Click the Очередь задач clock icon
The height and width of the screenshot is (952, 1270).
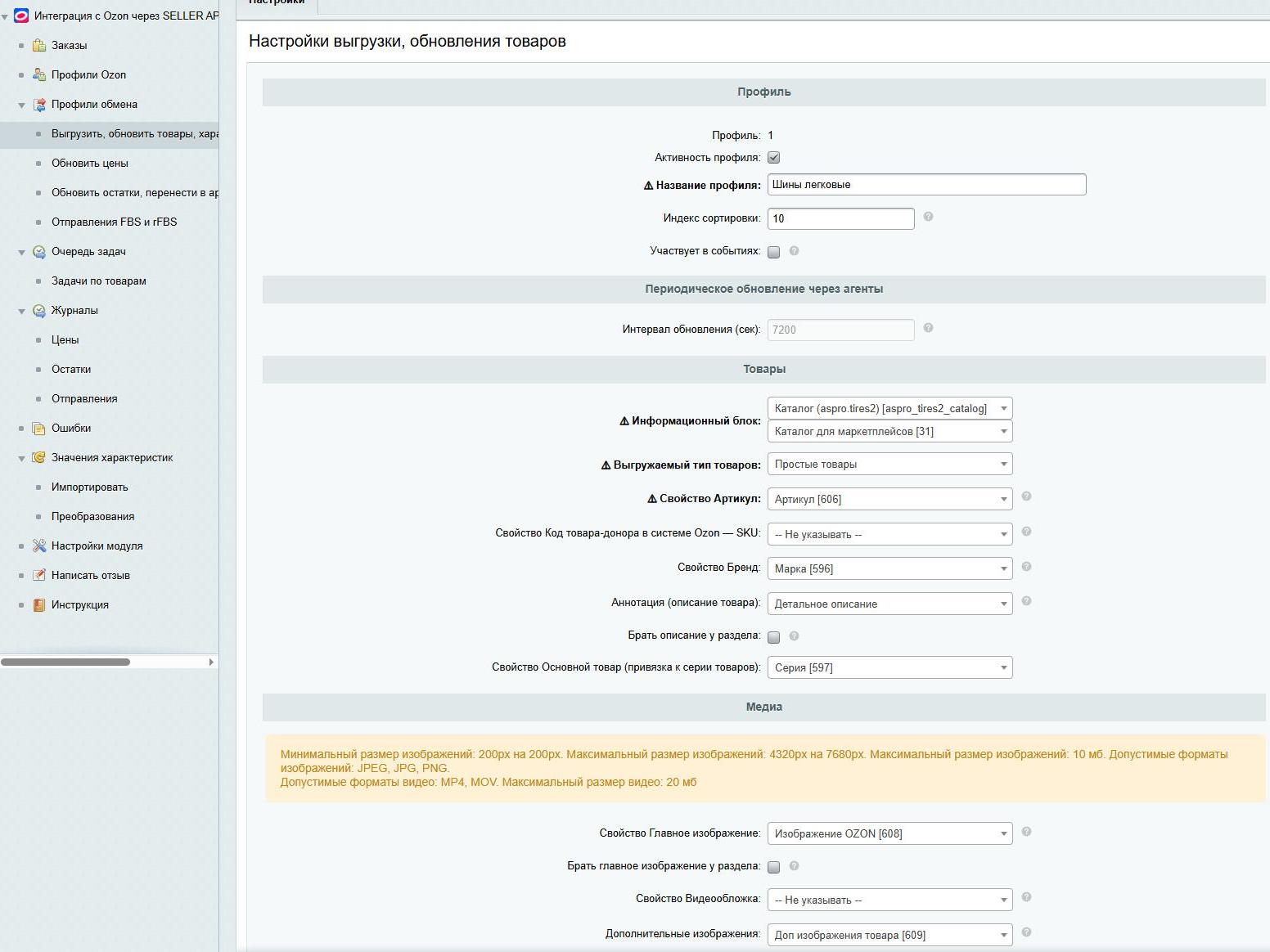[x=38, y=251]
